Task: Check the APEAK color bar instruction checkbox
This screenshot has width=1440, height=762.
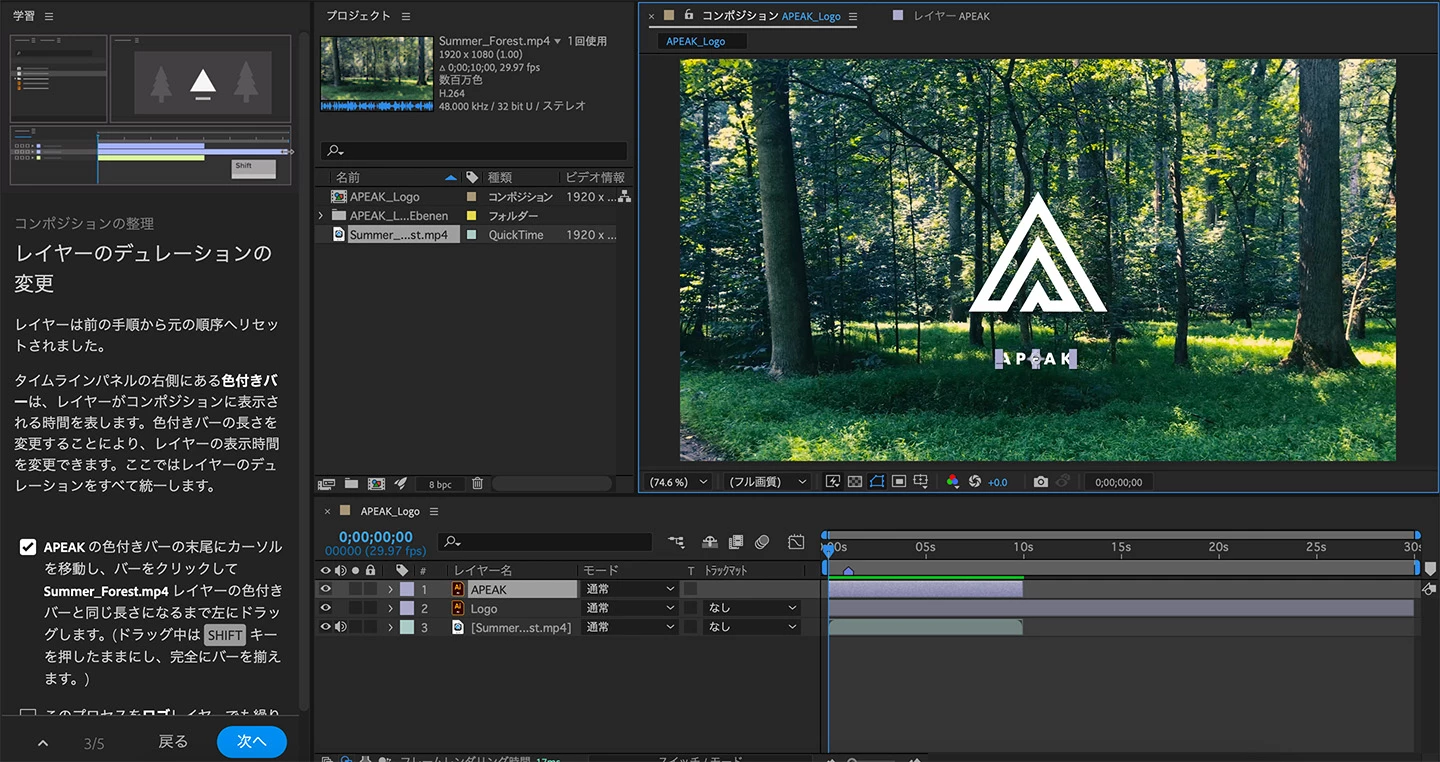Action: coord(28,547)
